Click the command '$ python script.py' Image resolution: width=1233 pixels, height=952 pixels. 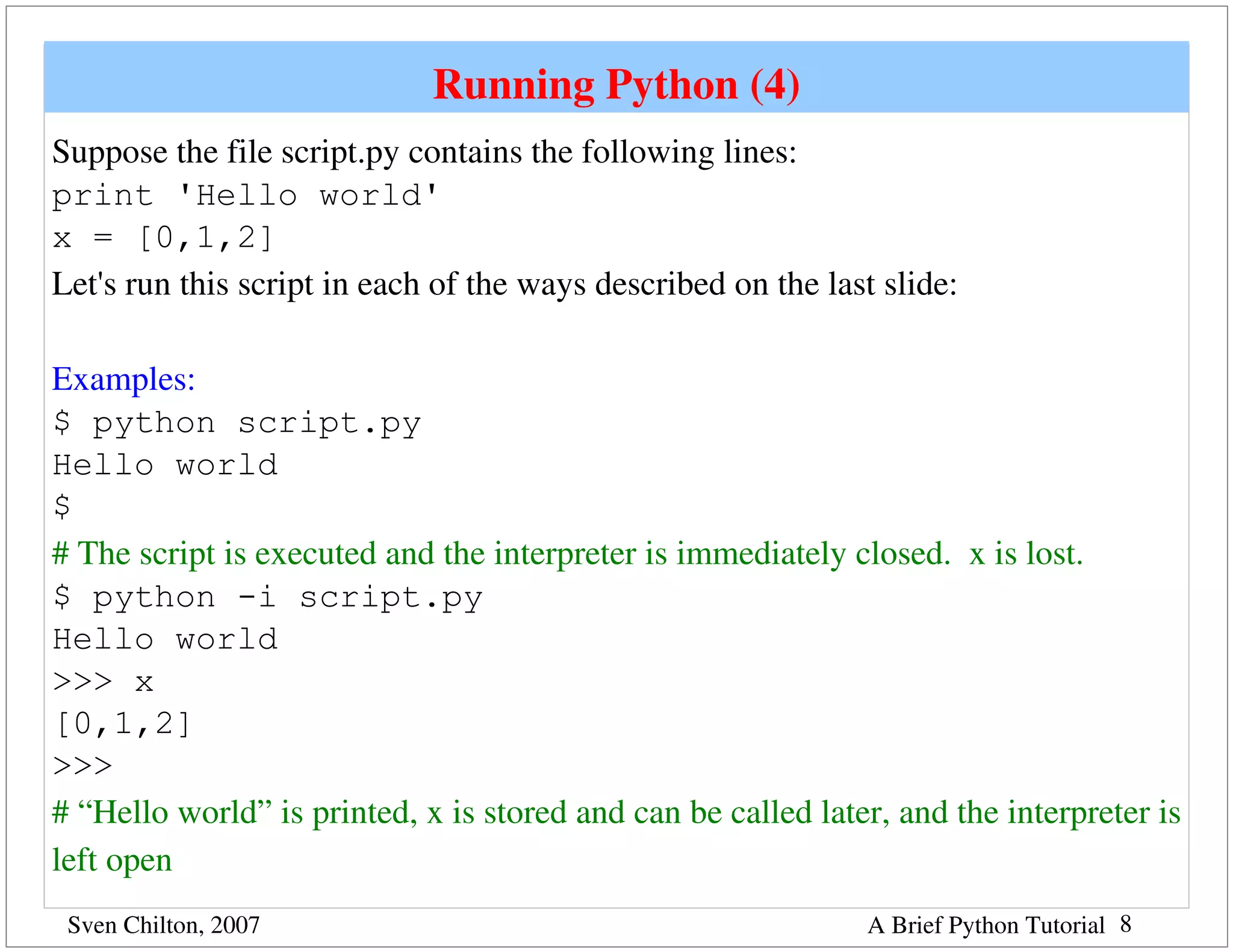coord(237,424)
